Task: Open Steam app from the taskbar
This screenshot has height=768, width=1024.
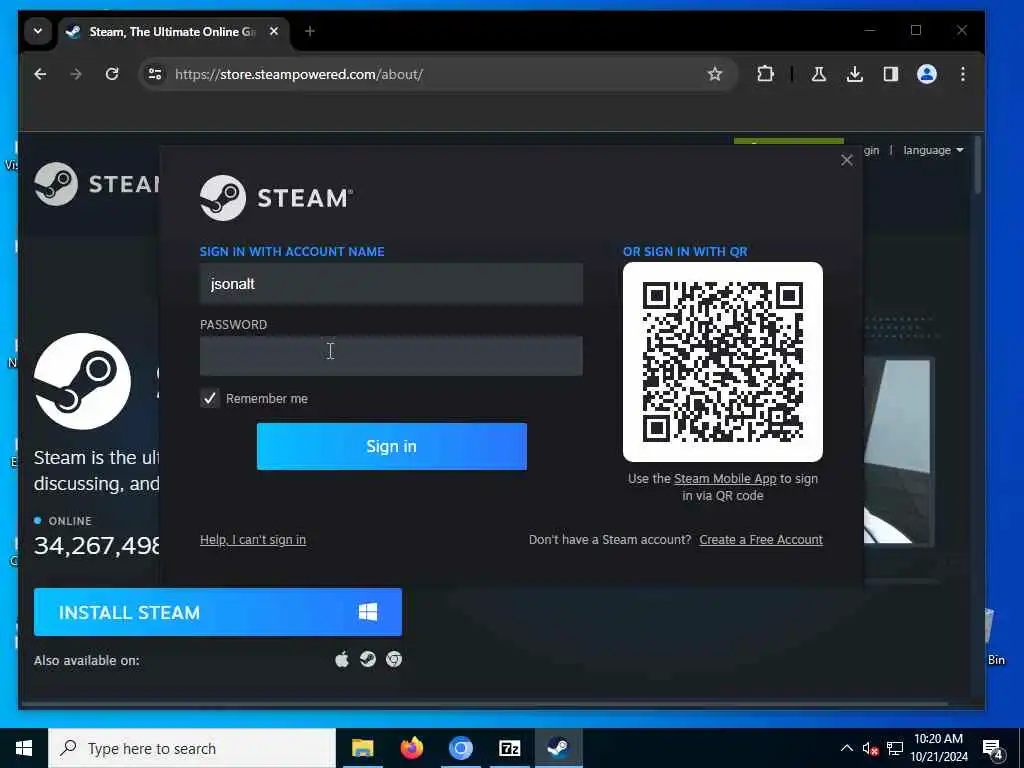Action: pos(558,748)
